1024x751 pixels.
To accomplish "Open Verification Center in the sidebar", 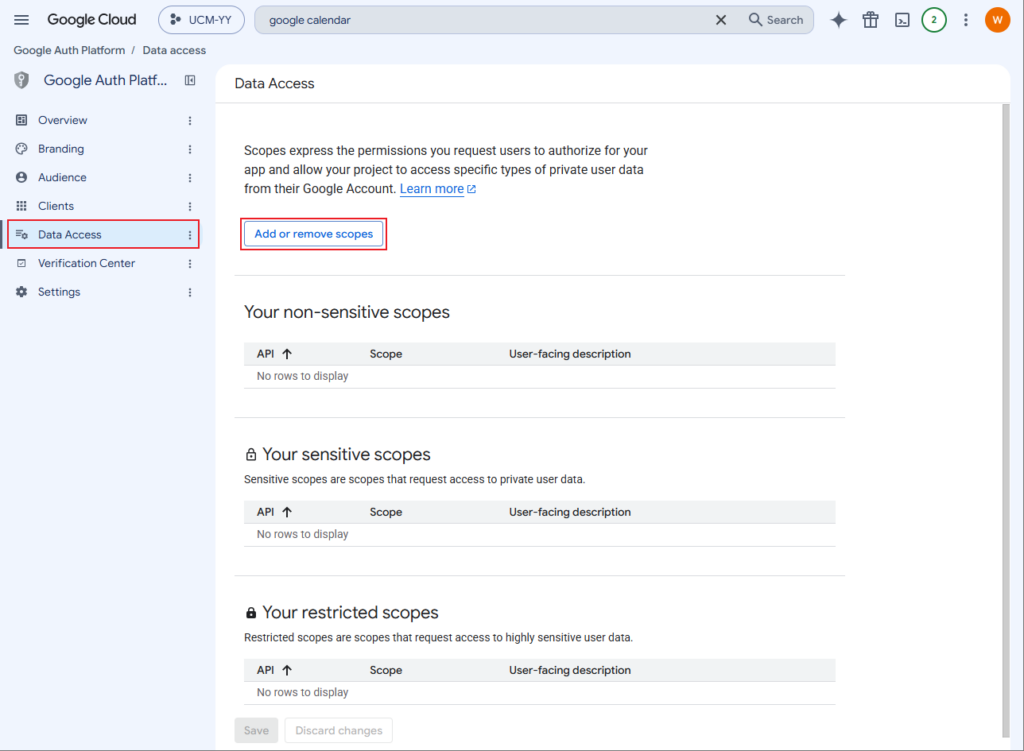I will point(86,263).
